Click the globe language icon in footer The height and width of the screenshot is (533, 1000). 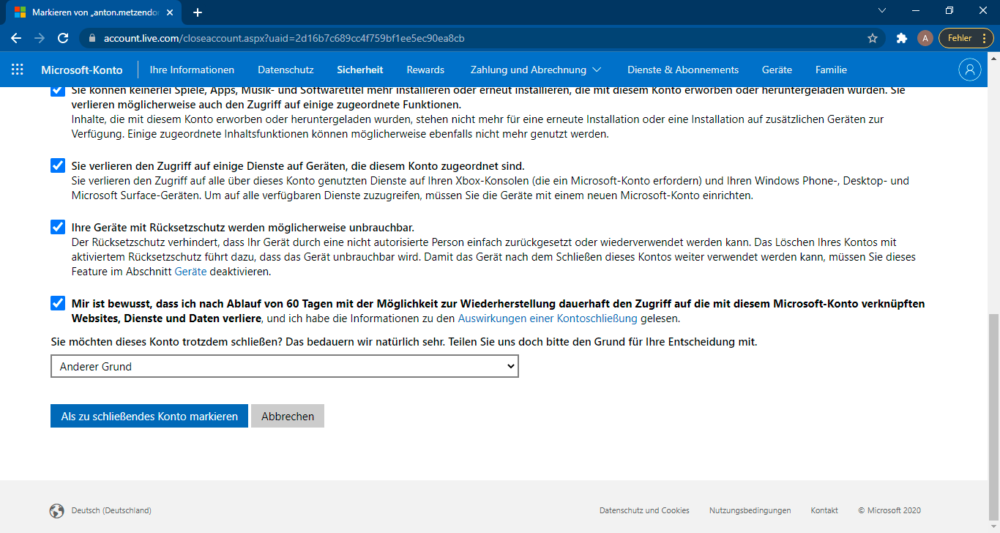point(57,511)
